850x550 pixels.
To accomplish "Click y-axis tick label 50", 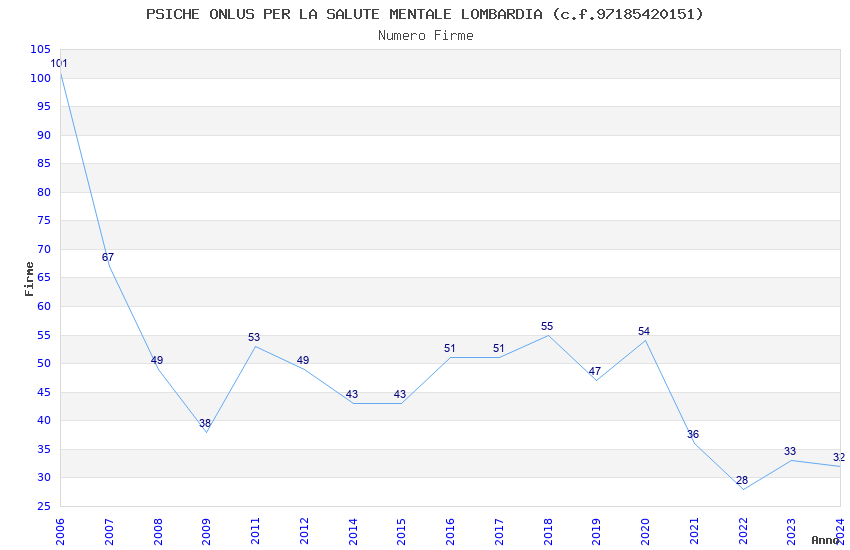I will coord(44,363).
